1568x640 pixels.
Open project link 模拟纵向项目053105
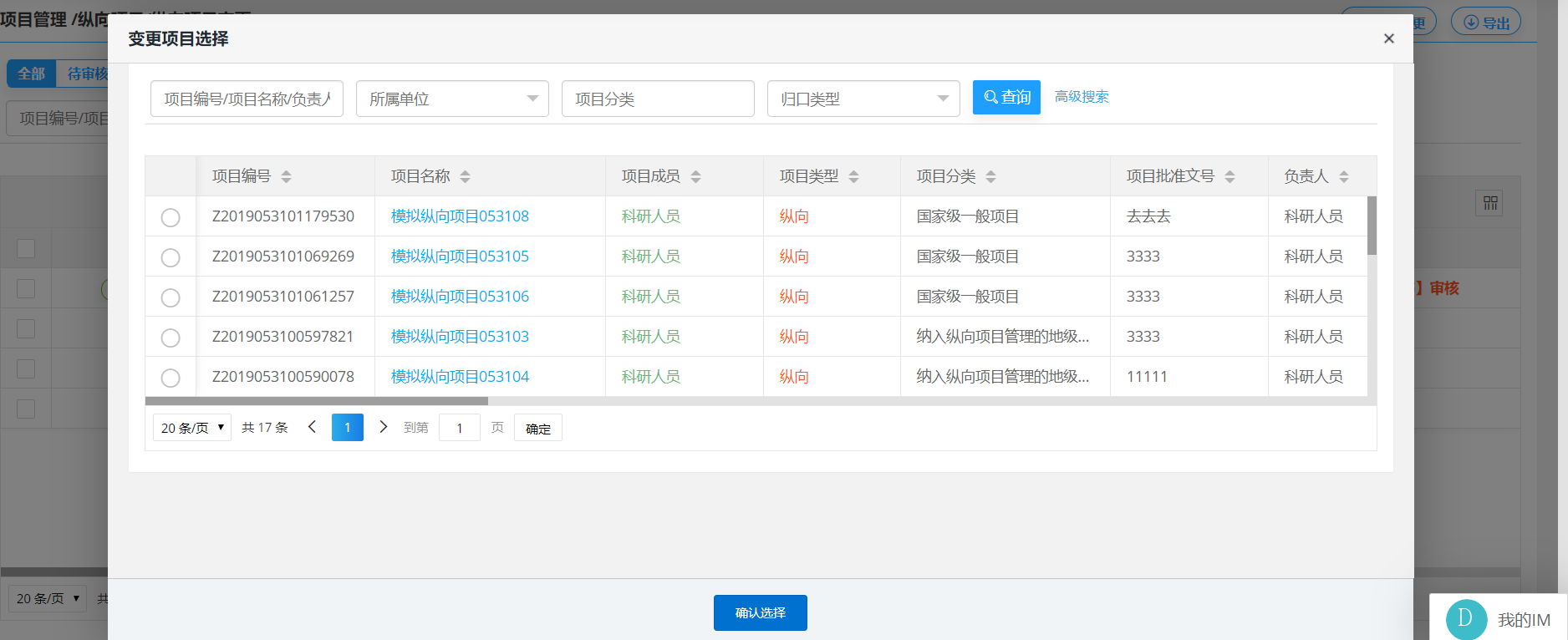point(460,257)
